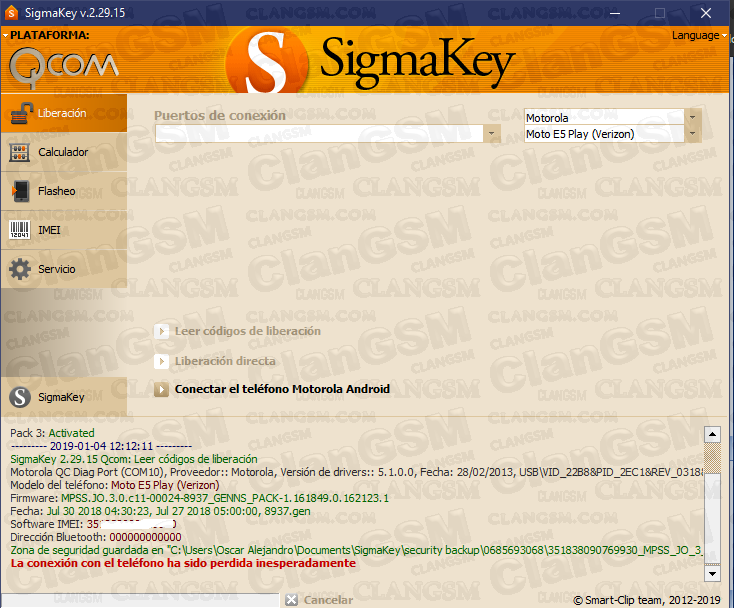Switch to the Flasheo tab
The width and height of the screenshot is (734, 608).
[x=64, y=191]
